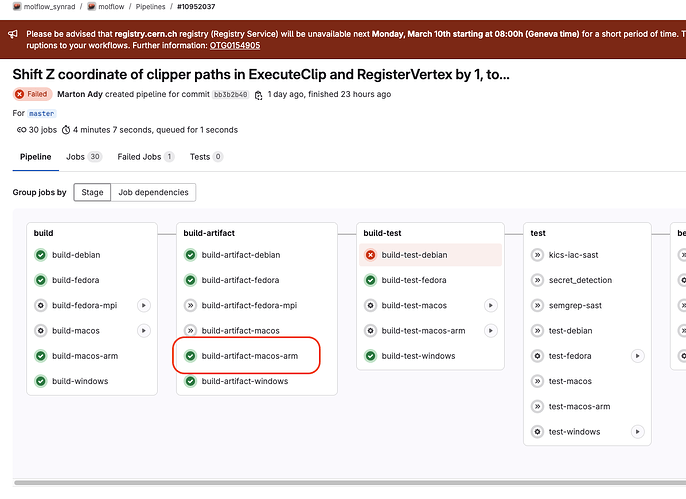686x499 pixels.
Task: Open the test-macos job
Action: [570, 381]
